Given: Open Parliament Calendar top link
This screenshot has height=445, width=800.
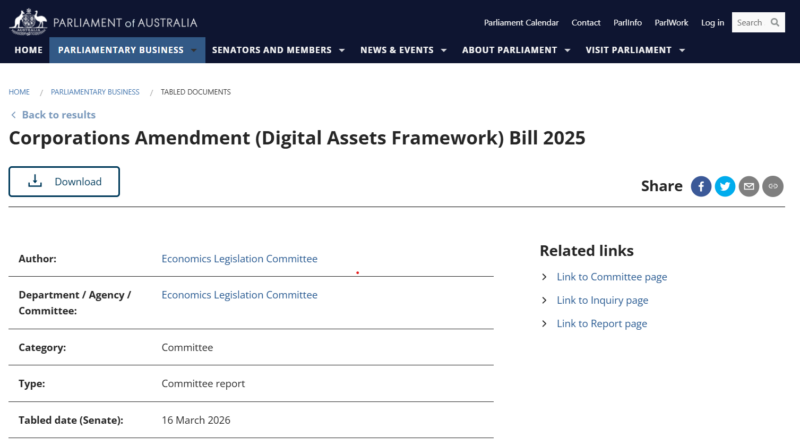Looking at the screenshot, I should 521,23.
